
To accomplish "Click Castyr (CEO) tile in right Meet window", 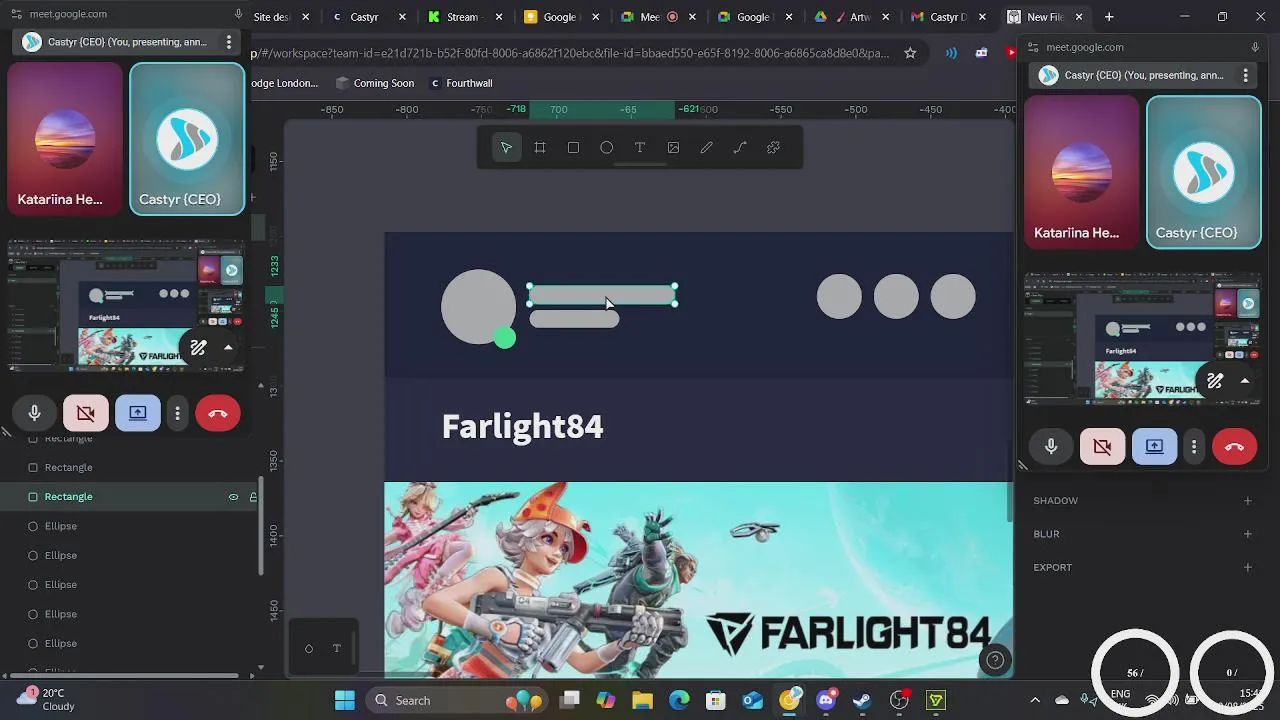I will [x=1204, y=172].
